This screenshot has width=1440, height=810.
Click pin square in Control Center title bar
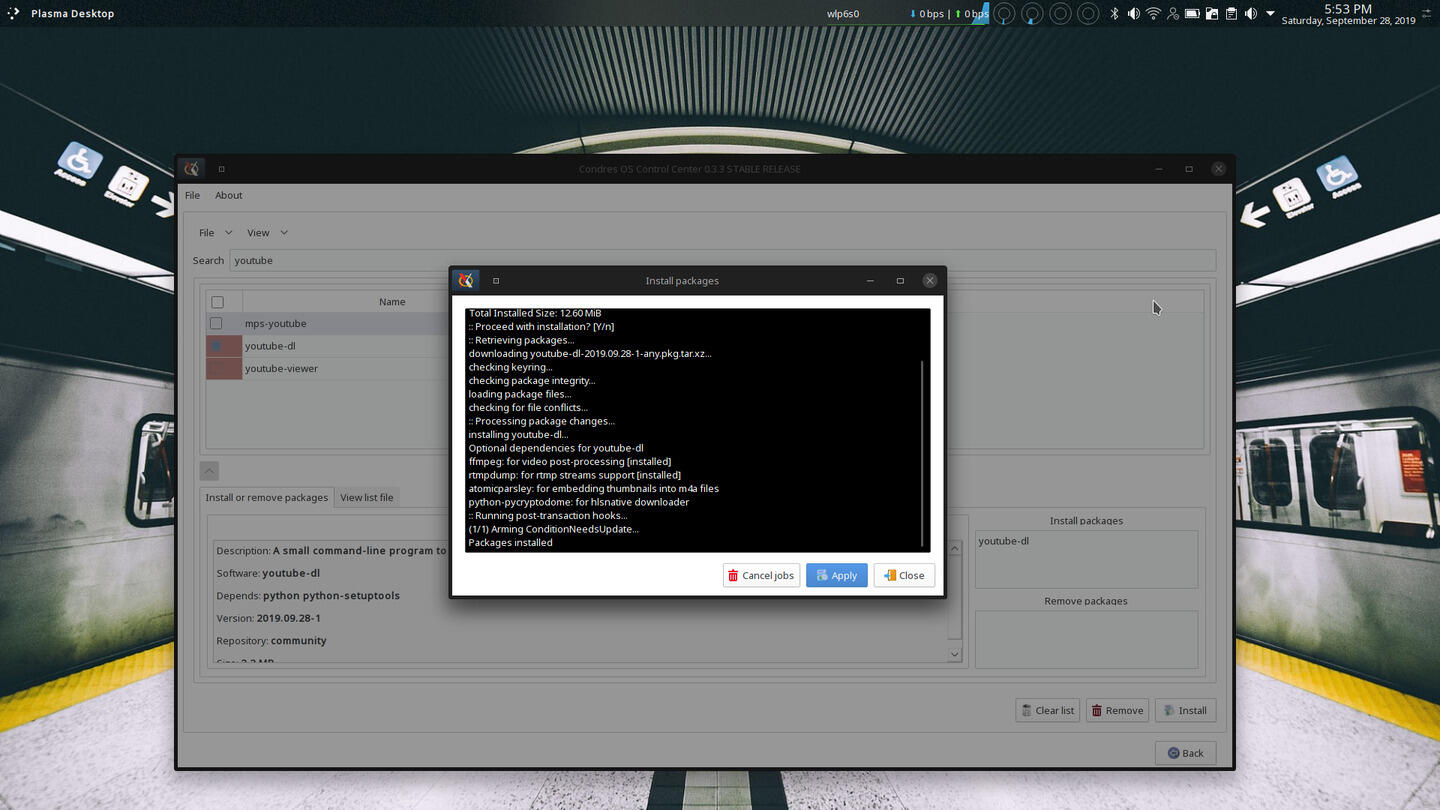(x=221, y=169)
